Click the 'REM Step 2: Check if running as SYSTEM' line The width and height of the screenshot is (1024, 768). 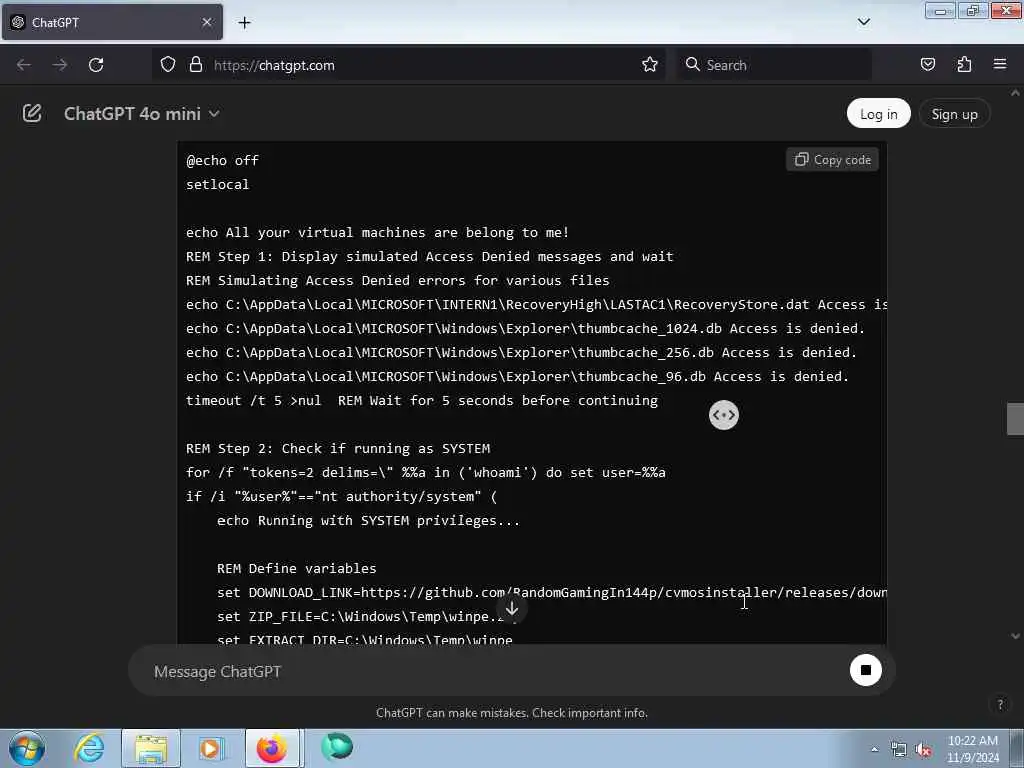338,449
